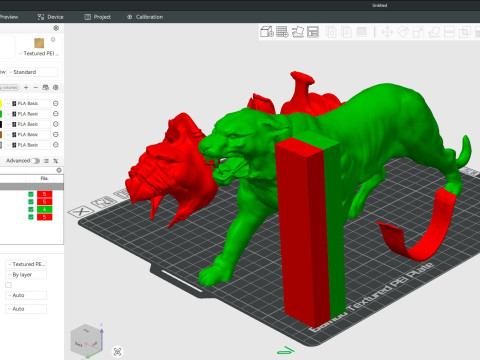The width and height of the screenshot is (480, 360).
Task: Select the Rotate tool in toolbar
Action: 403,32
